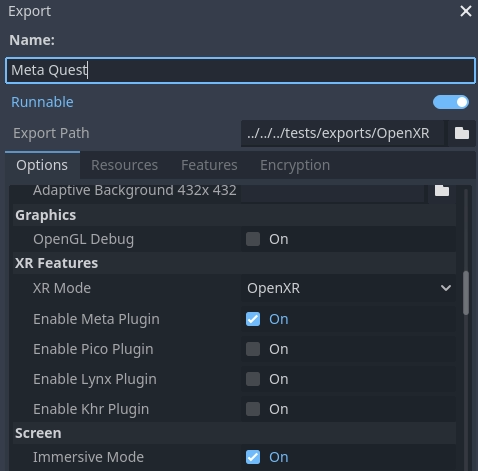The image size is (478, 471).
Task: Open the XR Mode dropdown
Action: tap(348, 288)
